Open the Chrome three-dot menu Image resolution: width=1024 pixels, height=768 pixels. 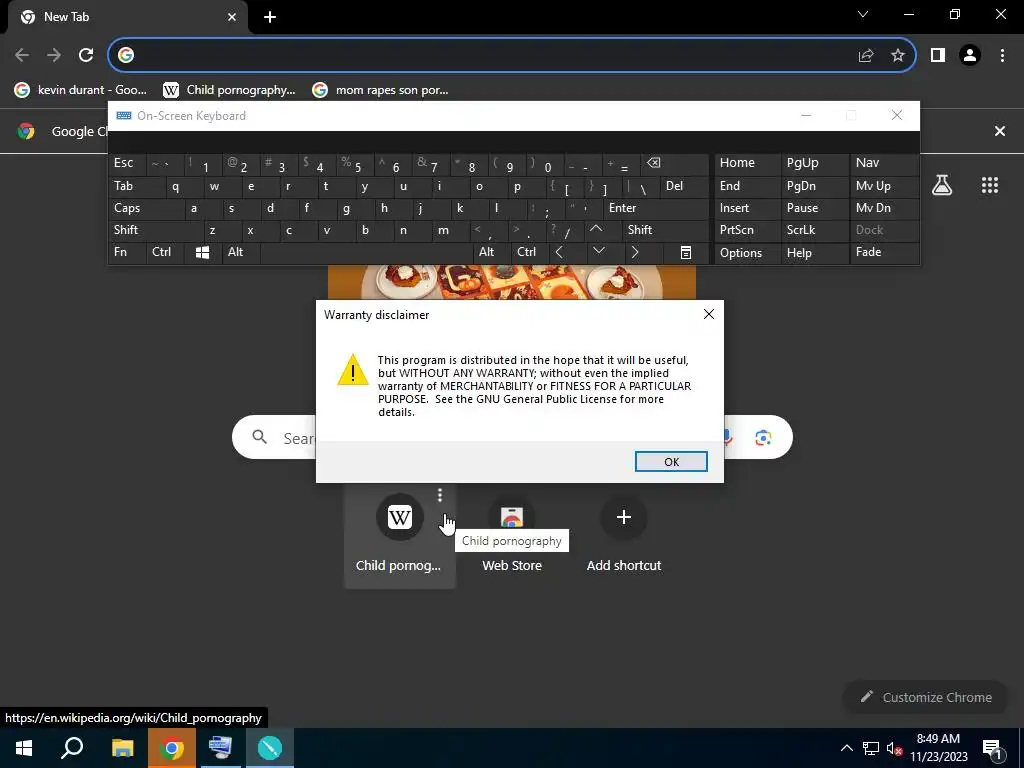[1002, 56]
